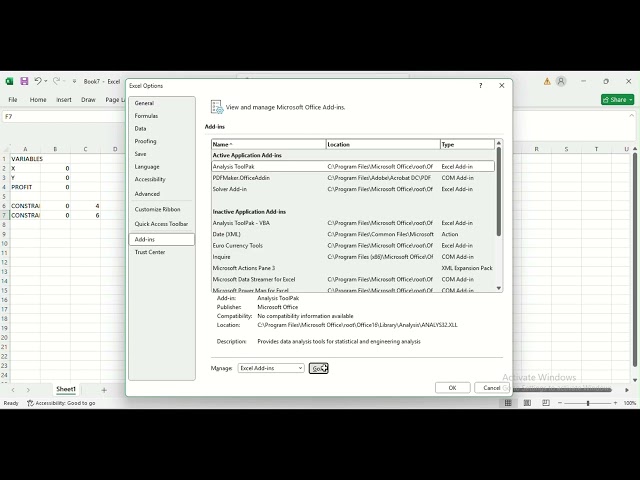Select Data options category
The height and width of the screenshot is (480, 640).
(x=162, y=129)
